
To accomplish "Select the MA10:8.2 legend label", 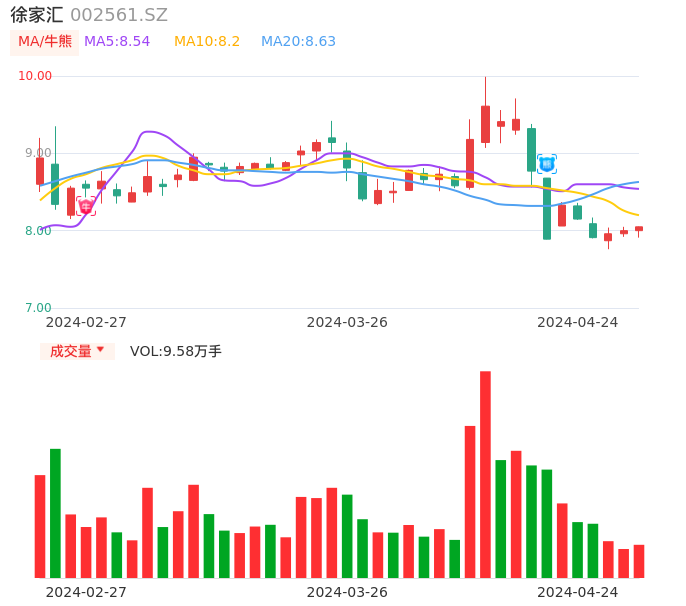I will 207,42.
